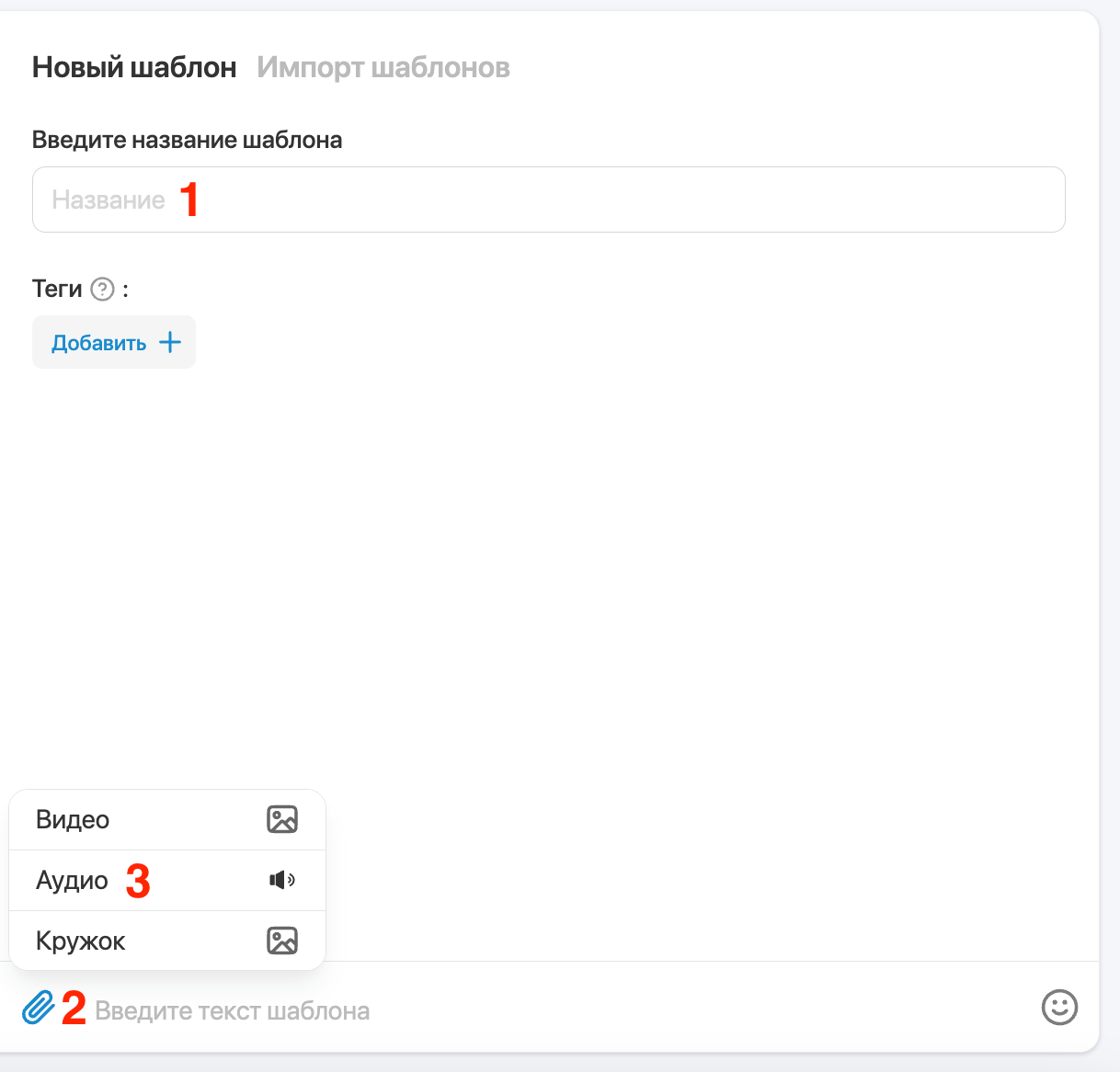
Task: Click the Введите название шаблона label
Action: click(188, 140)
